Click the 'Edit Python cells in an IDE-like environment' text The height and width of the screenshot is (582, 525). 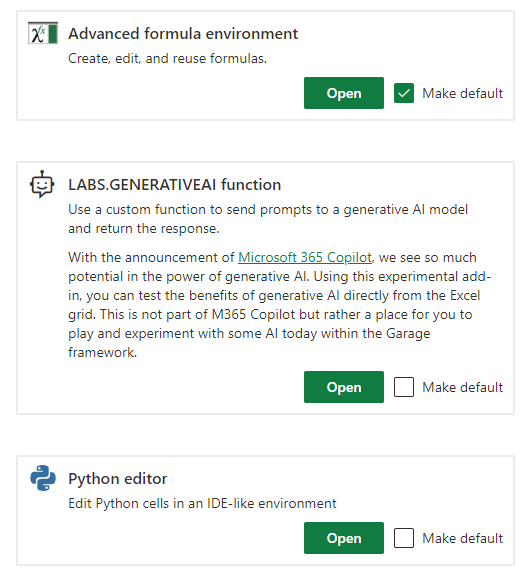point(202,503)
